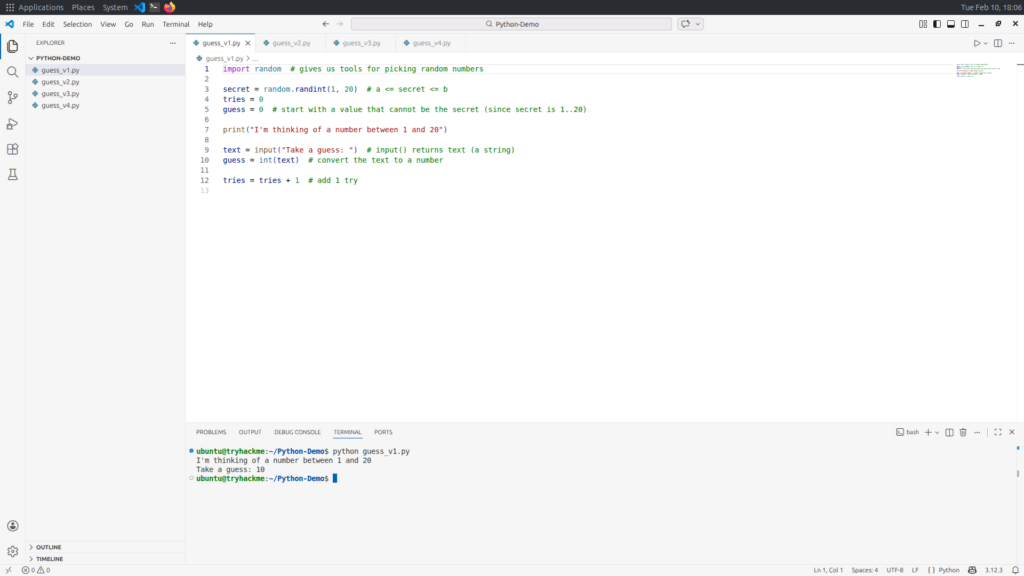Open the Testing flask icon view
This screenshot has height=576, width=1024.
pyautogui.click(x=13, y=174)
